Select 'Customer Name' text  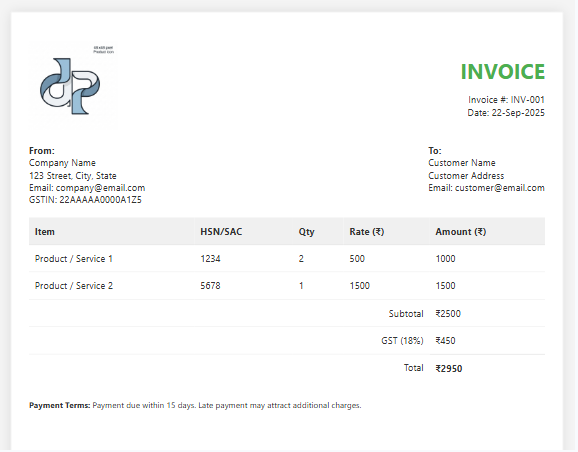[x=462, y=163]
